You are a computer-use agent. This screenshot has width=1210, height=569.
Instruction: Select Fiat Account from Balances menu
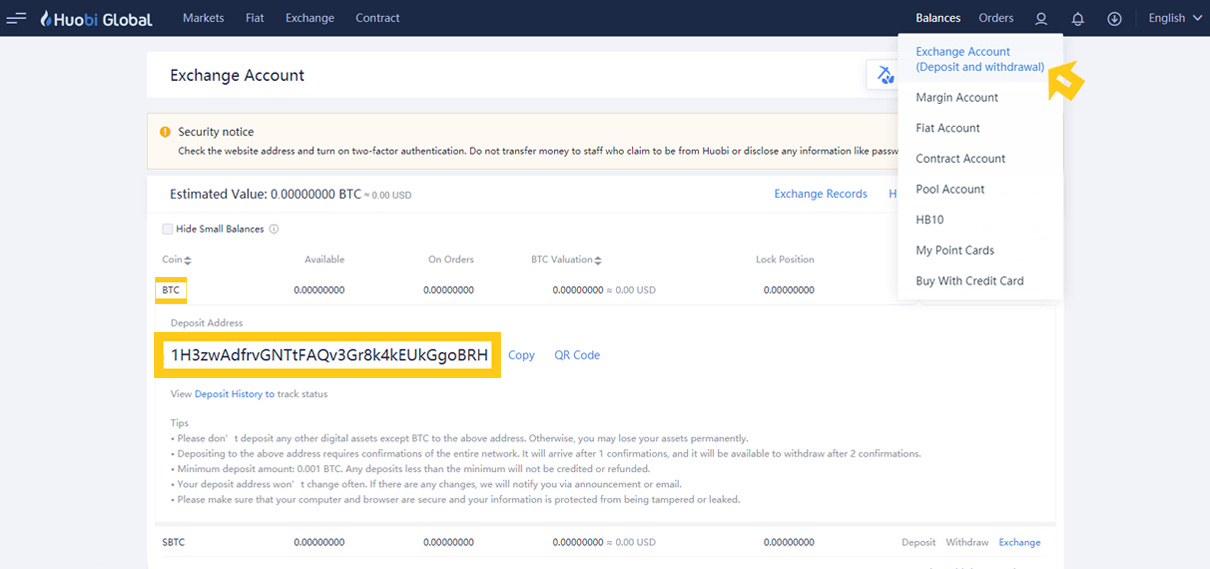[948, 128]
